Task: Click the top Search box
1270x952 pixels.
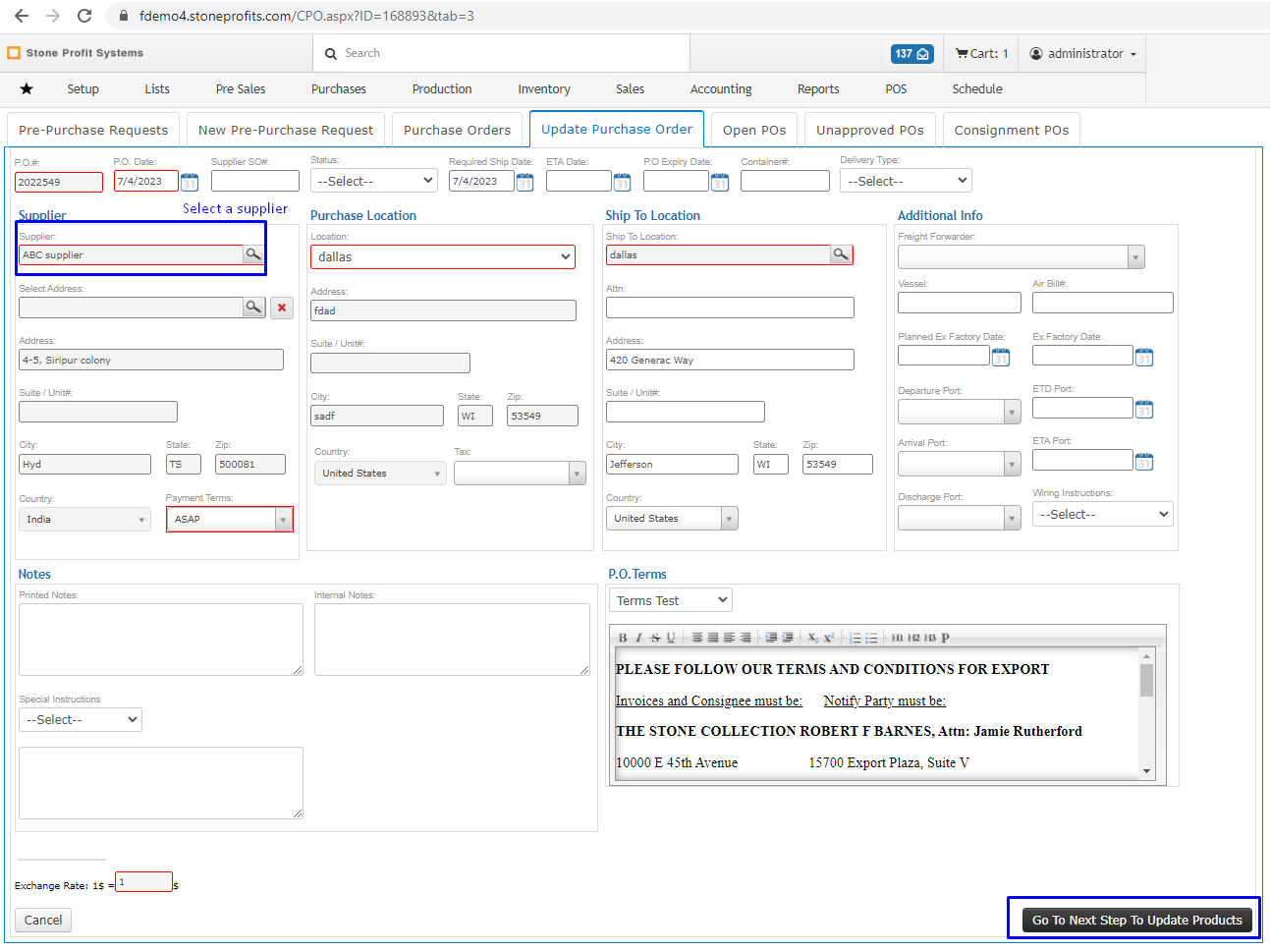Action: (x=501, y=53)
